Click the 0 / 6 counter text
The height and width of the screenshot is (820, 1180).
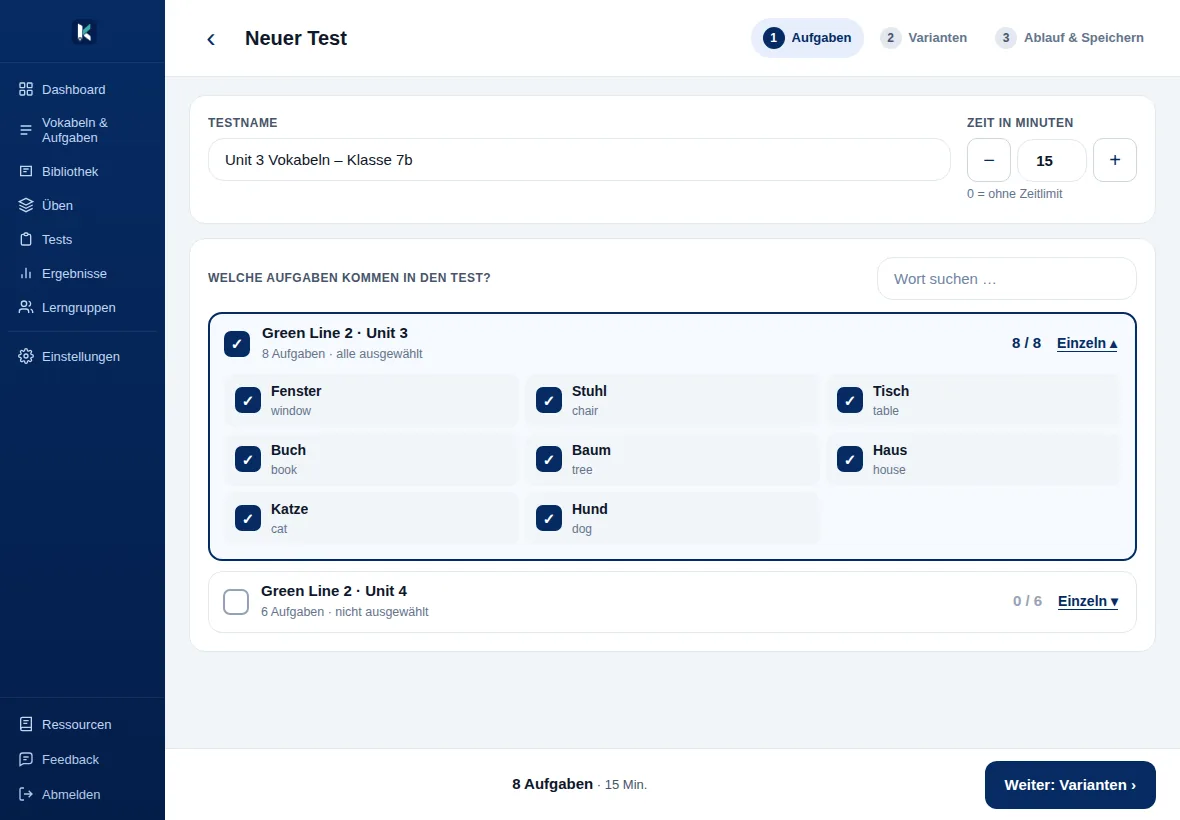click(1027, 601)
